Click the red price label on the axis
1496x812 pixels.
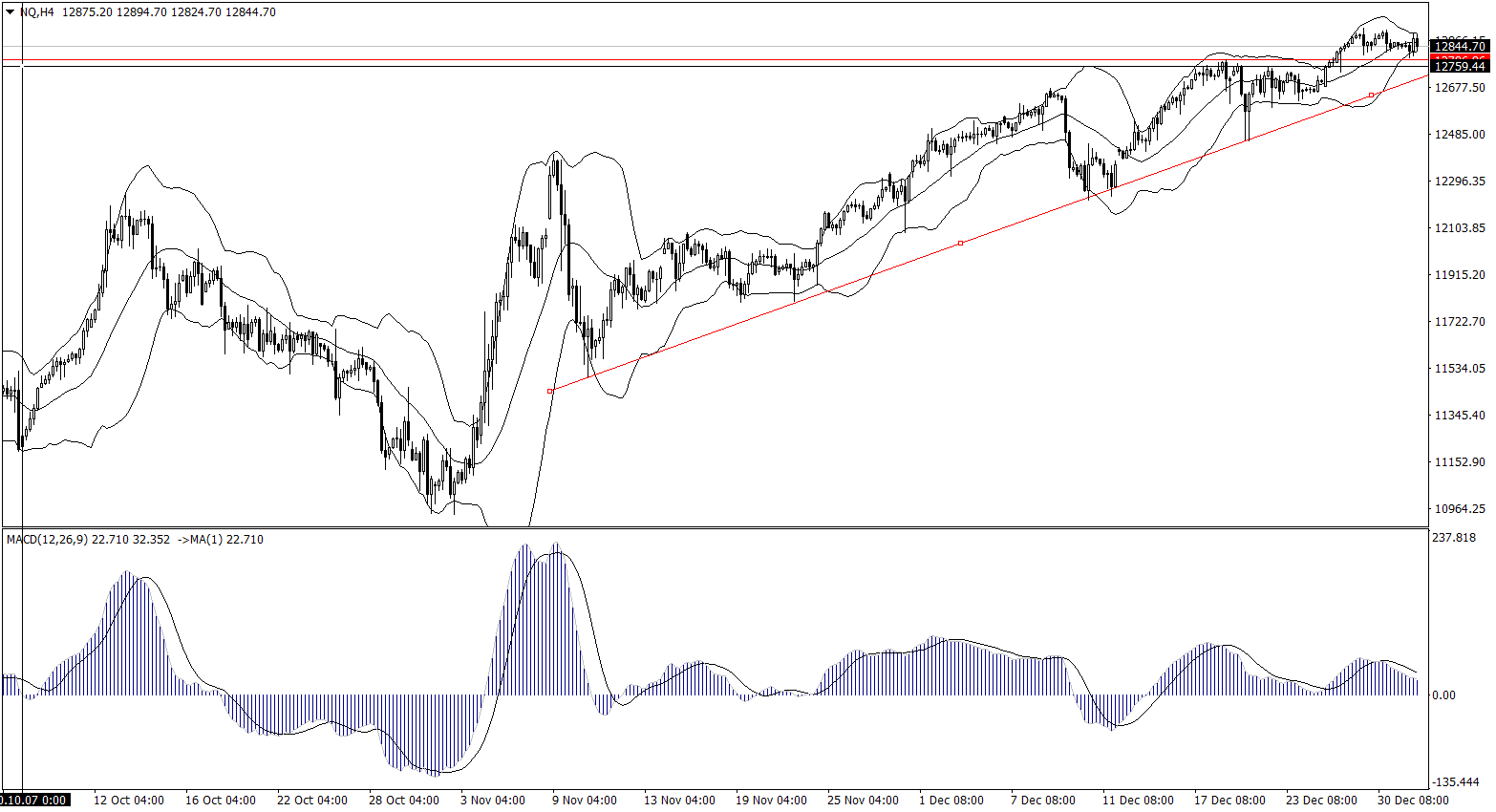click(1460, 57)
